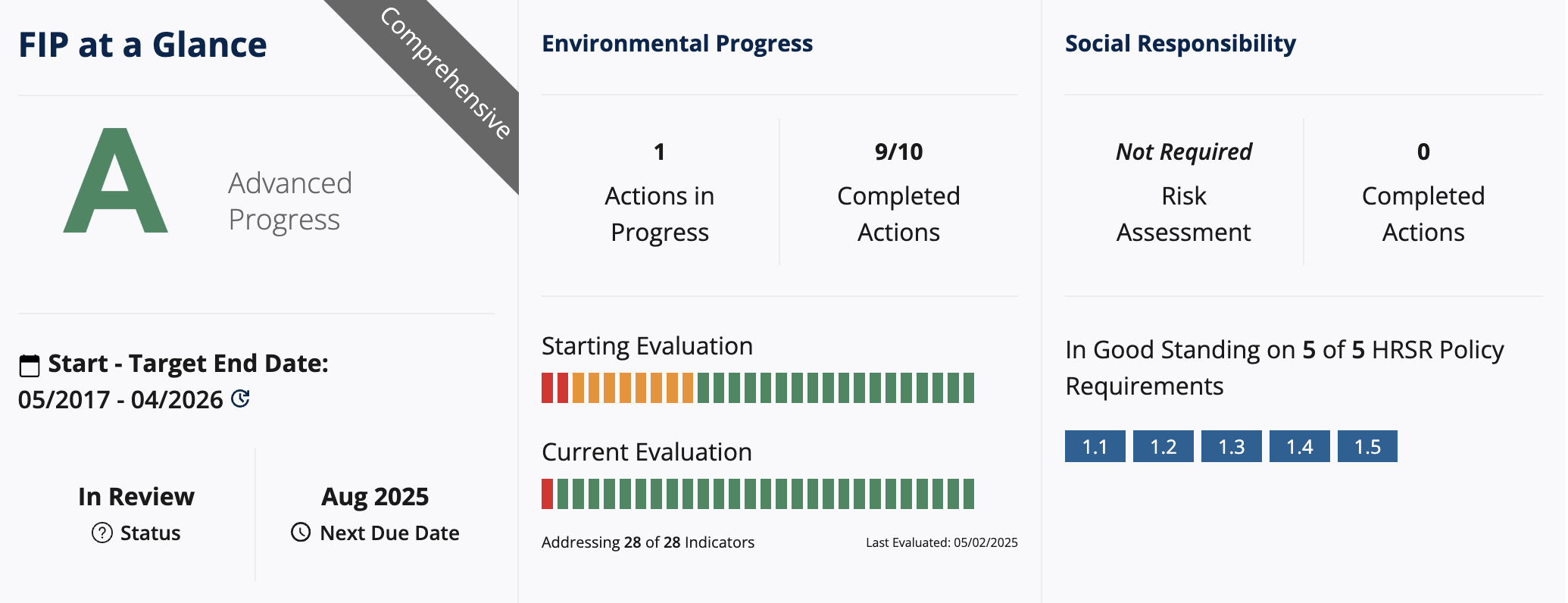
Task: Click first orange bar in Starting Evaluation
Action: coord(578,388)
